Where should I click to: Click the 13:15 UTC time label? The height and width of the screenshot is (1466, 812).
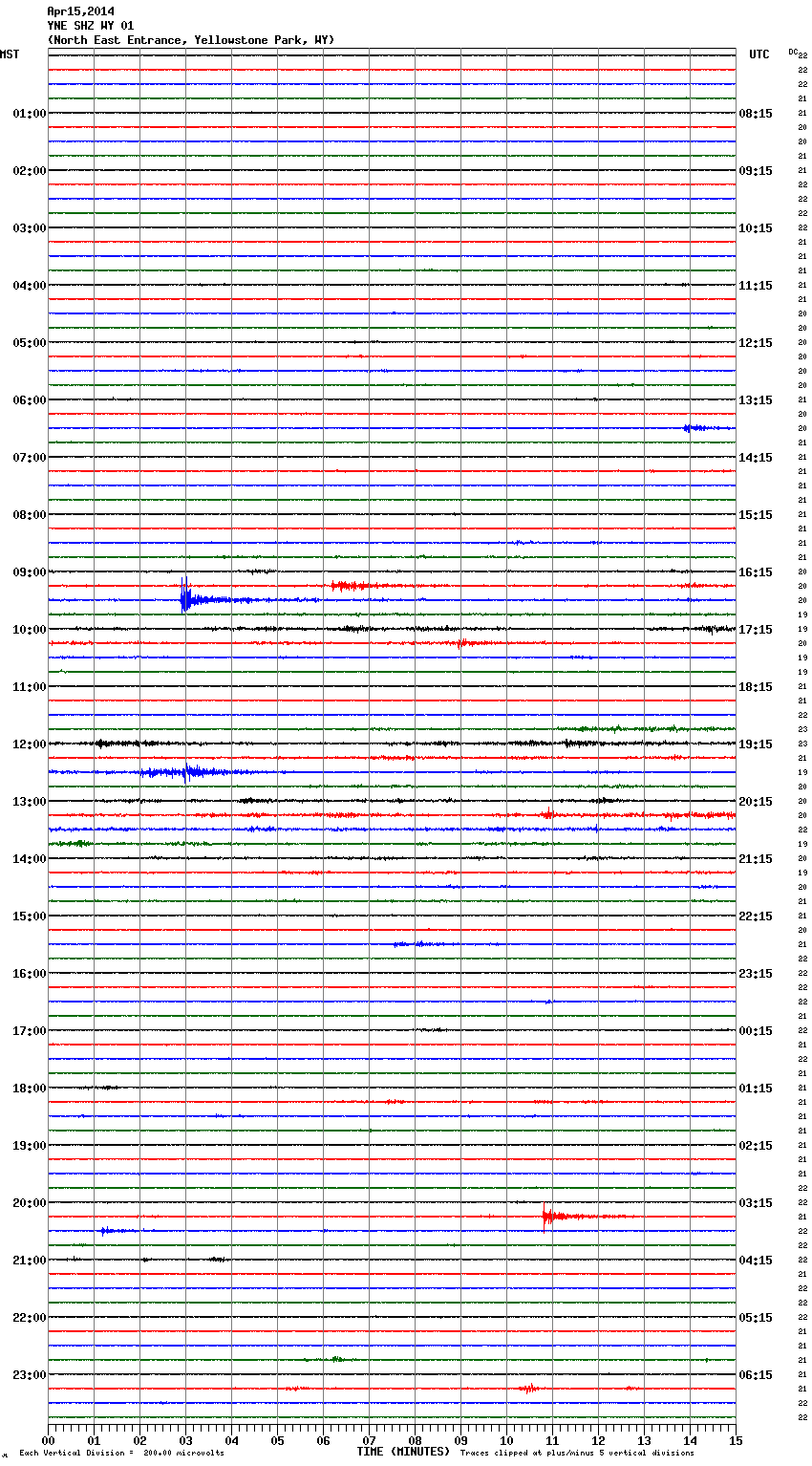pos(756,400)
